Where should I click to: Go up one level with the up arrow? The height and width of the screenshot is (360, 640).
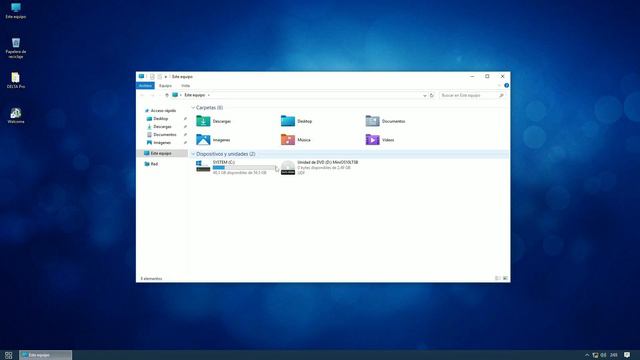pos(167,95)
